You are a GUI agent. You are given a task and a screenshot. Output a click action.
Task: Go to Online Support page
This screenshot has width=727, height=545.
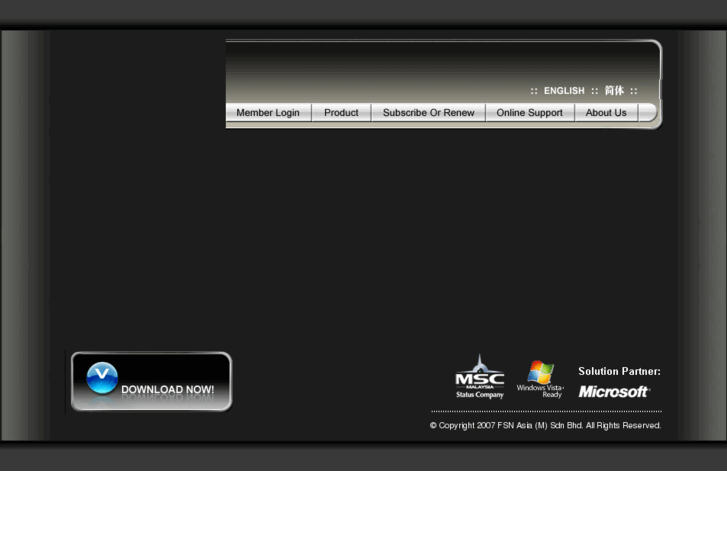pyautogui.click(x=529, y=113)
